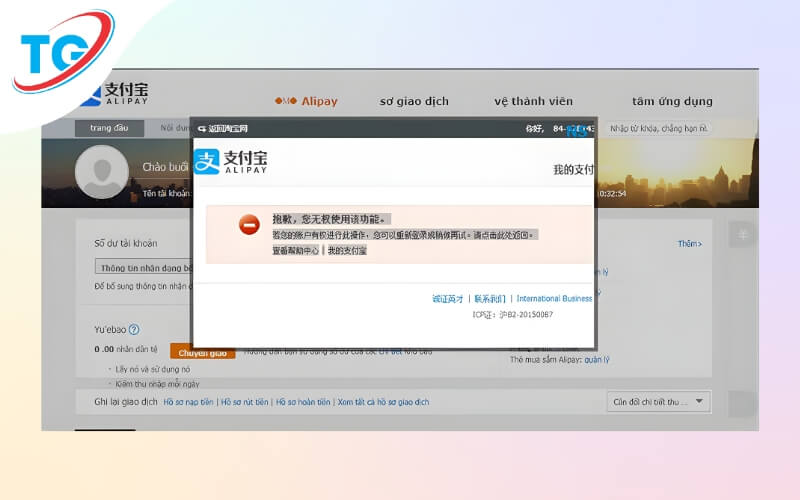Click the orange 'Chuyển giao' button

click(203, 353)
